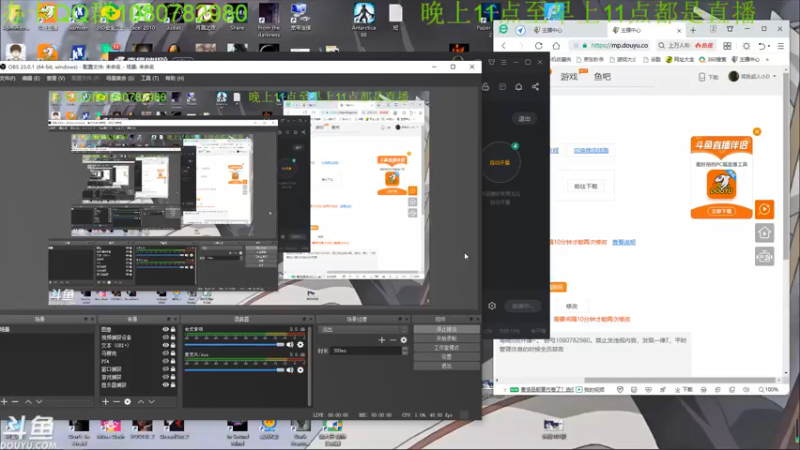Adjust the 300ms duration stepper arrows
The width and height of the screenshot is (800, 450).
click(x=405, y=351)
